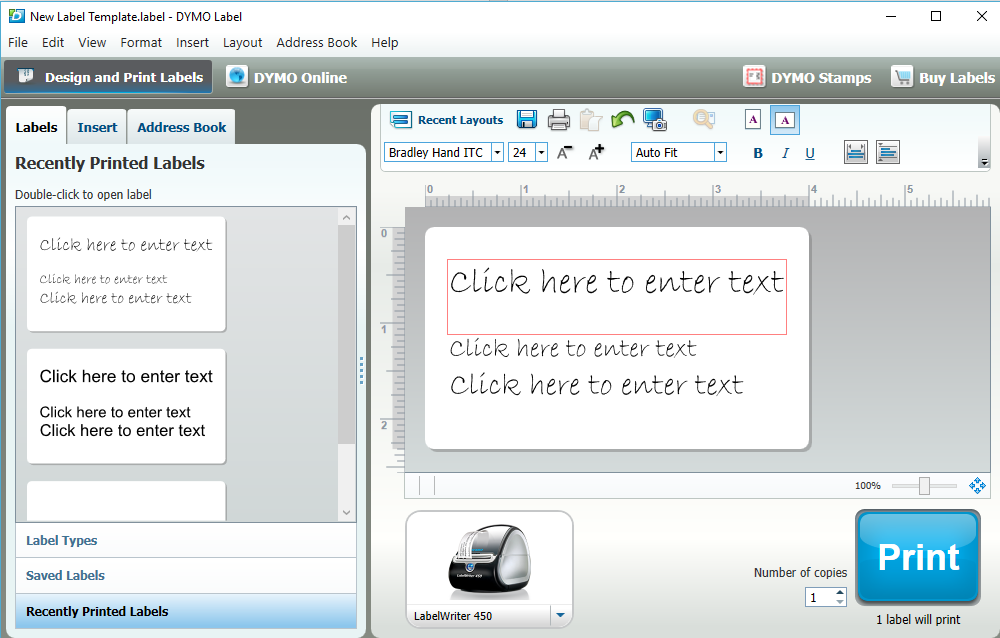Click the big blue Print button
The image size is (1000, 638).
coord(918,557)
